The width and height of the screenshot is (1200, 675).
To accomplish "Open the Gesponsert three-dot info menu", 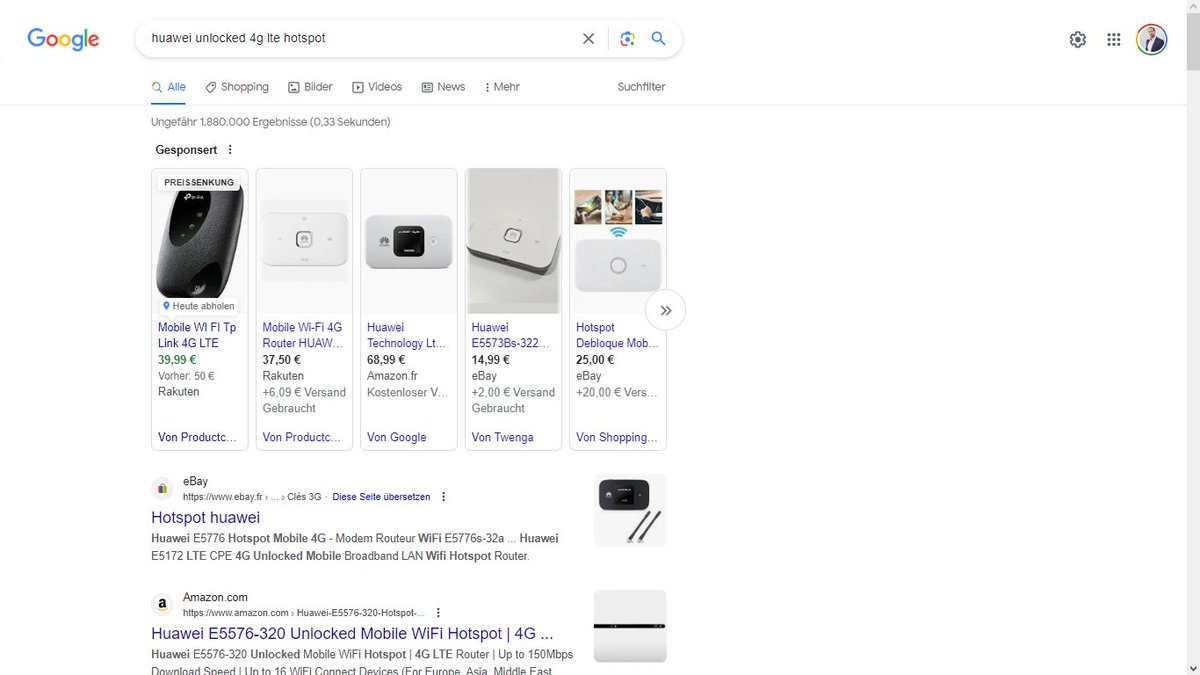I will (230, 150).
